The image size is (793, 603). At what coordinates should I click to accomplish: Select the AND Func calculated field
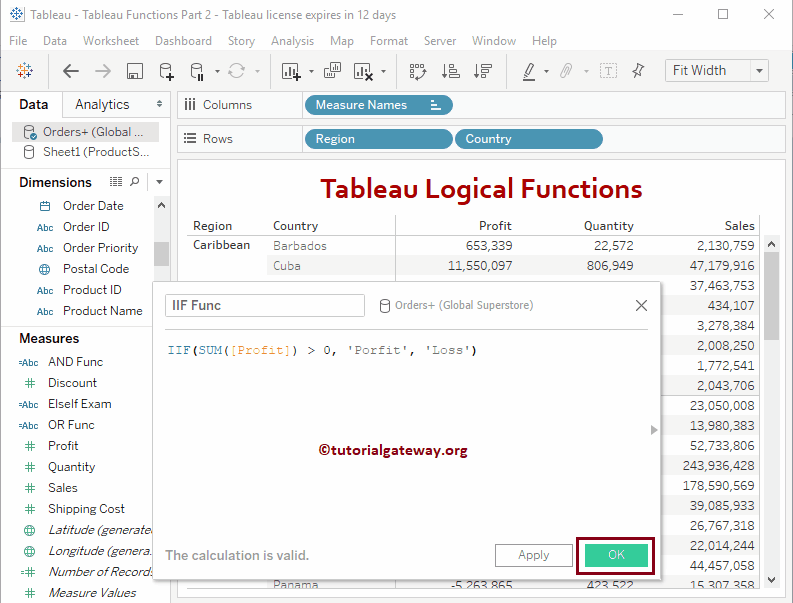coord(75,362)
